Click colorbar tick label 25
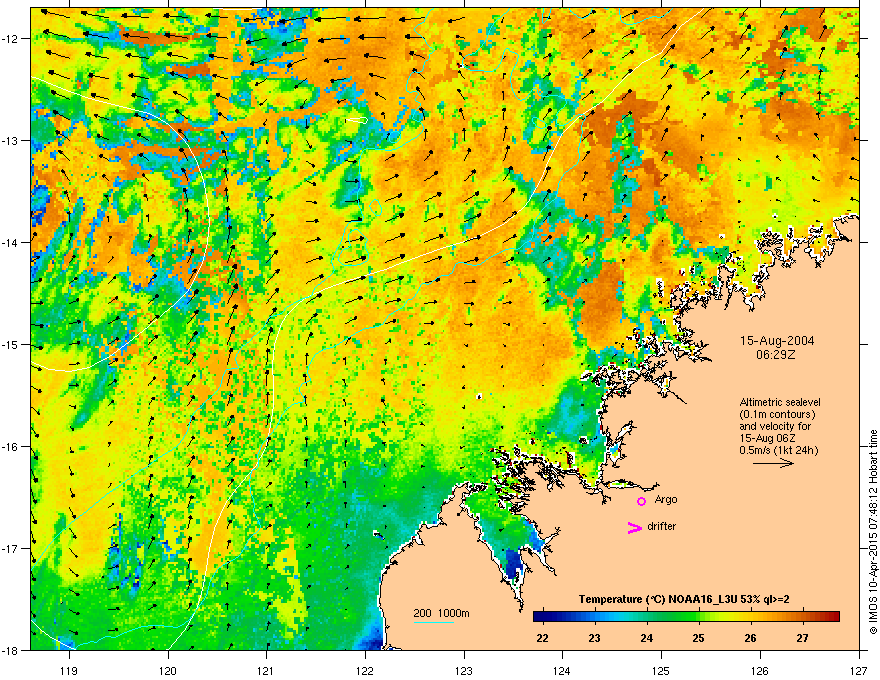This screenshot has width=880, height=680. tap(699, 638)
